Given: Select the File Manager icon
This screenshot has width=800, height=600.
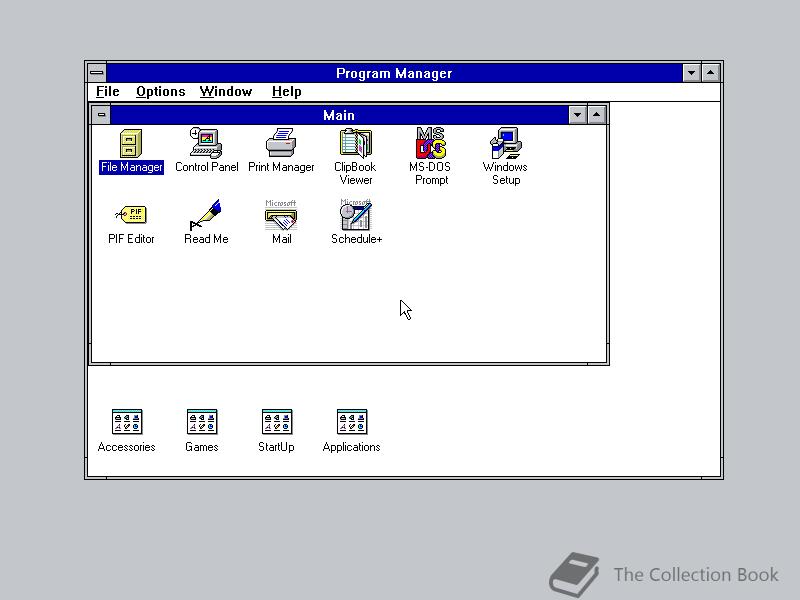Looking at the screenshot, I should pos(131,143).
